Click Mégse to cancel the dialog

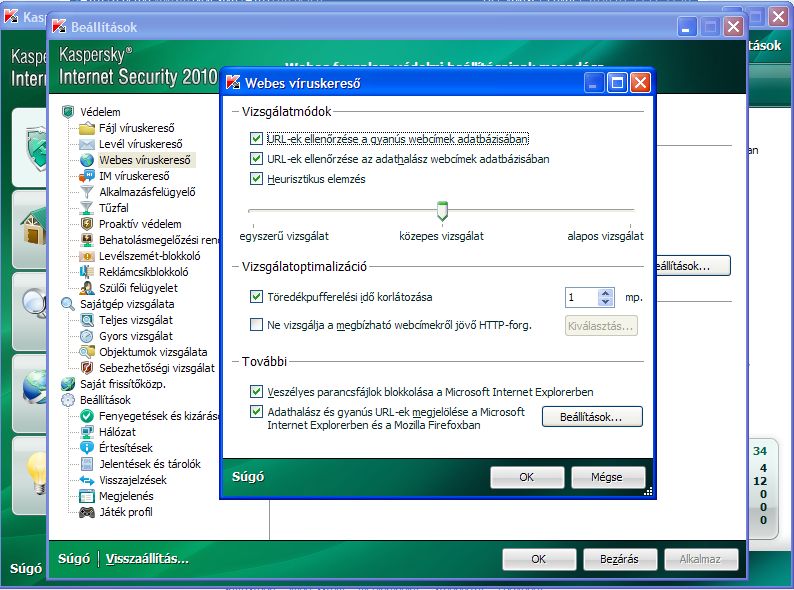(608, 477)
